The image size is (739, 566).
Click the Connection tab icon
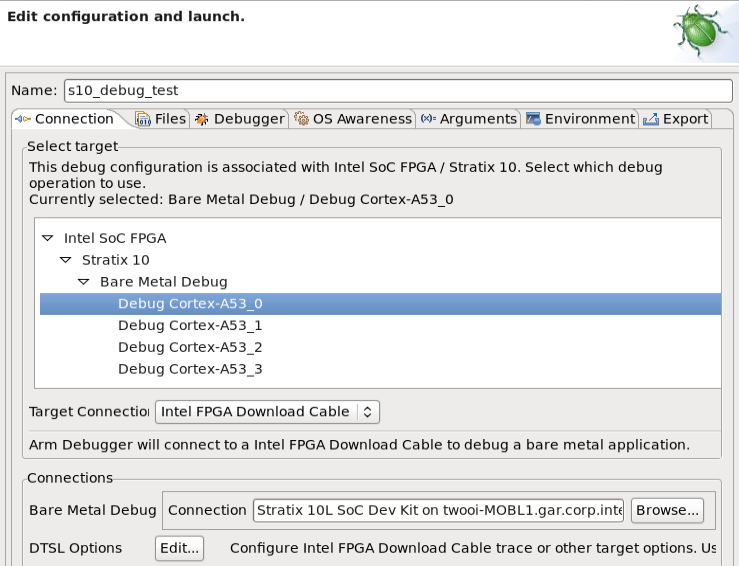click(22, 119)
